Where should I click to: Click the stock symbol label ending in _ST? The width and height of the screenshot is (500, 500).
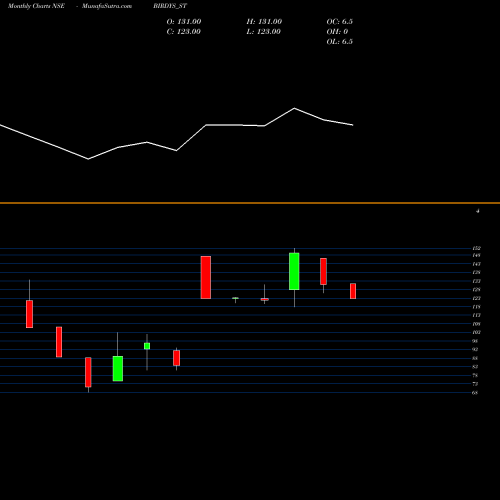click(170, 6)
